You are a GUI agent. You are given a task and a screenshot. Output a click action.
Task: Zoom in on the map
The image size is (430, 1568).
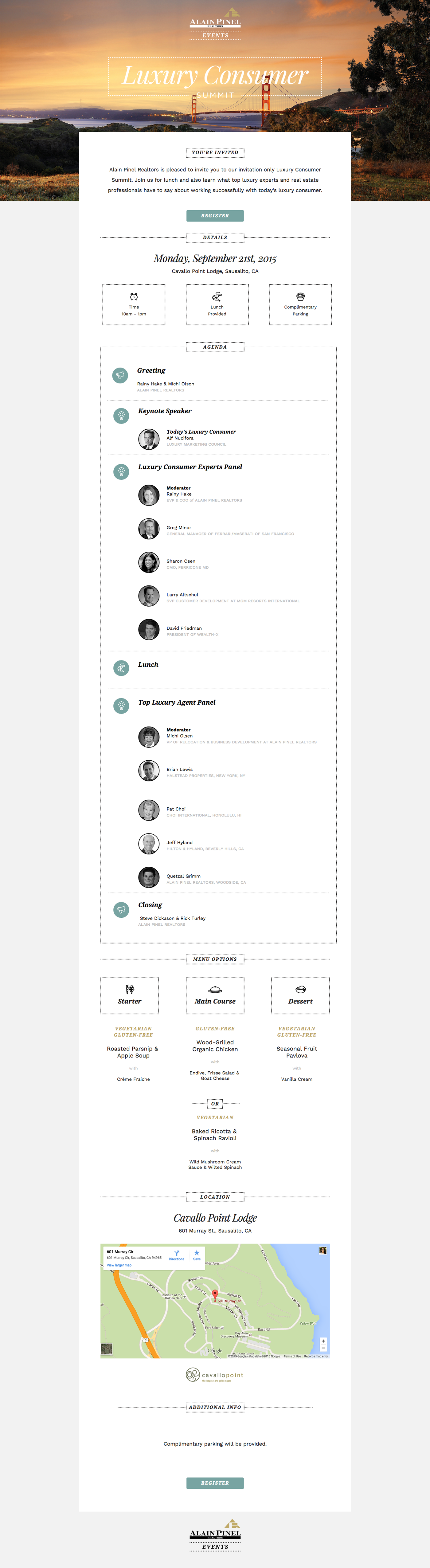point(323,1341)
